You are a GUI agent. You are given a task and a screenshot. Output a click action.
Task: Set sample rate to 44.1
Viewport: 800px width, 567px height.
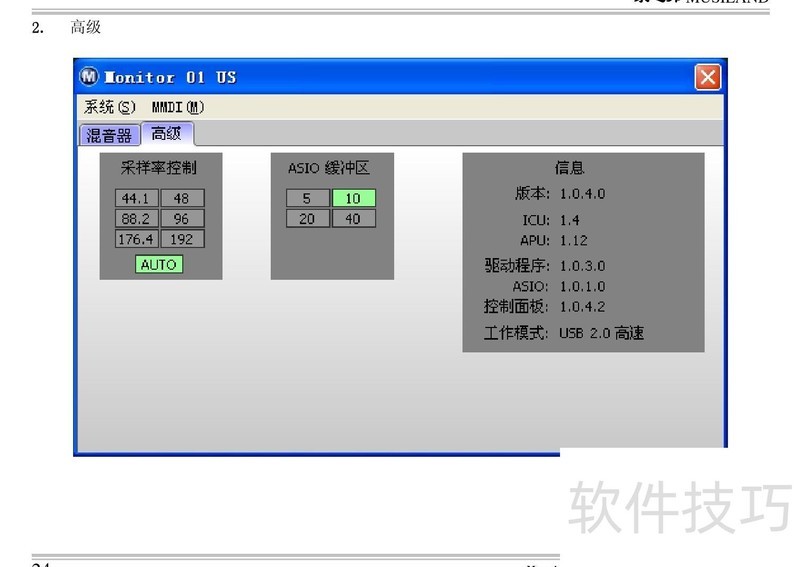(x=135, y=198)
